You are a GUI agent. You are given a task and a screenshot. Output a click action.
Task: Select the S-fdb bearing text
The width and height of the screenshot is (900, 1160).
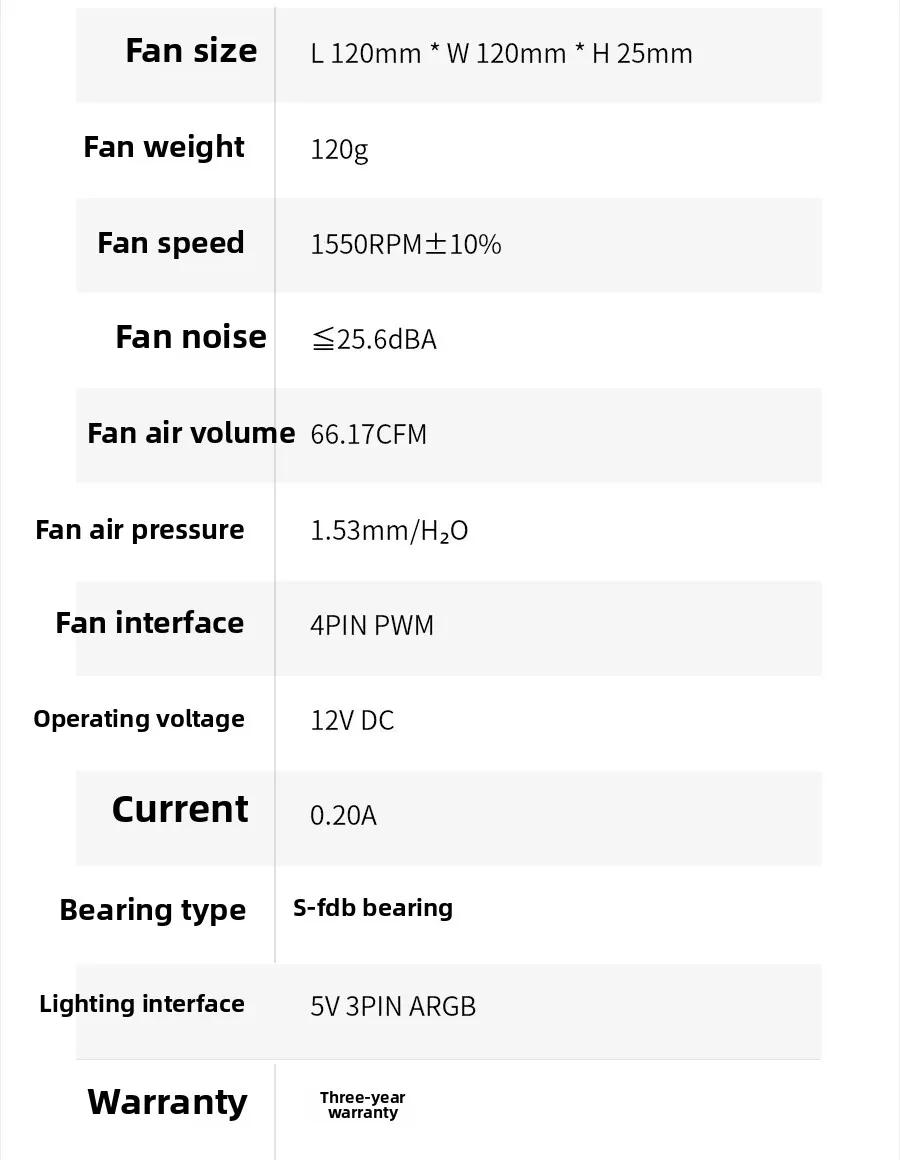click(x=373, y=908)
